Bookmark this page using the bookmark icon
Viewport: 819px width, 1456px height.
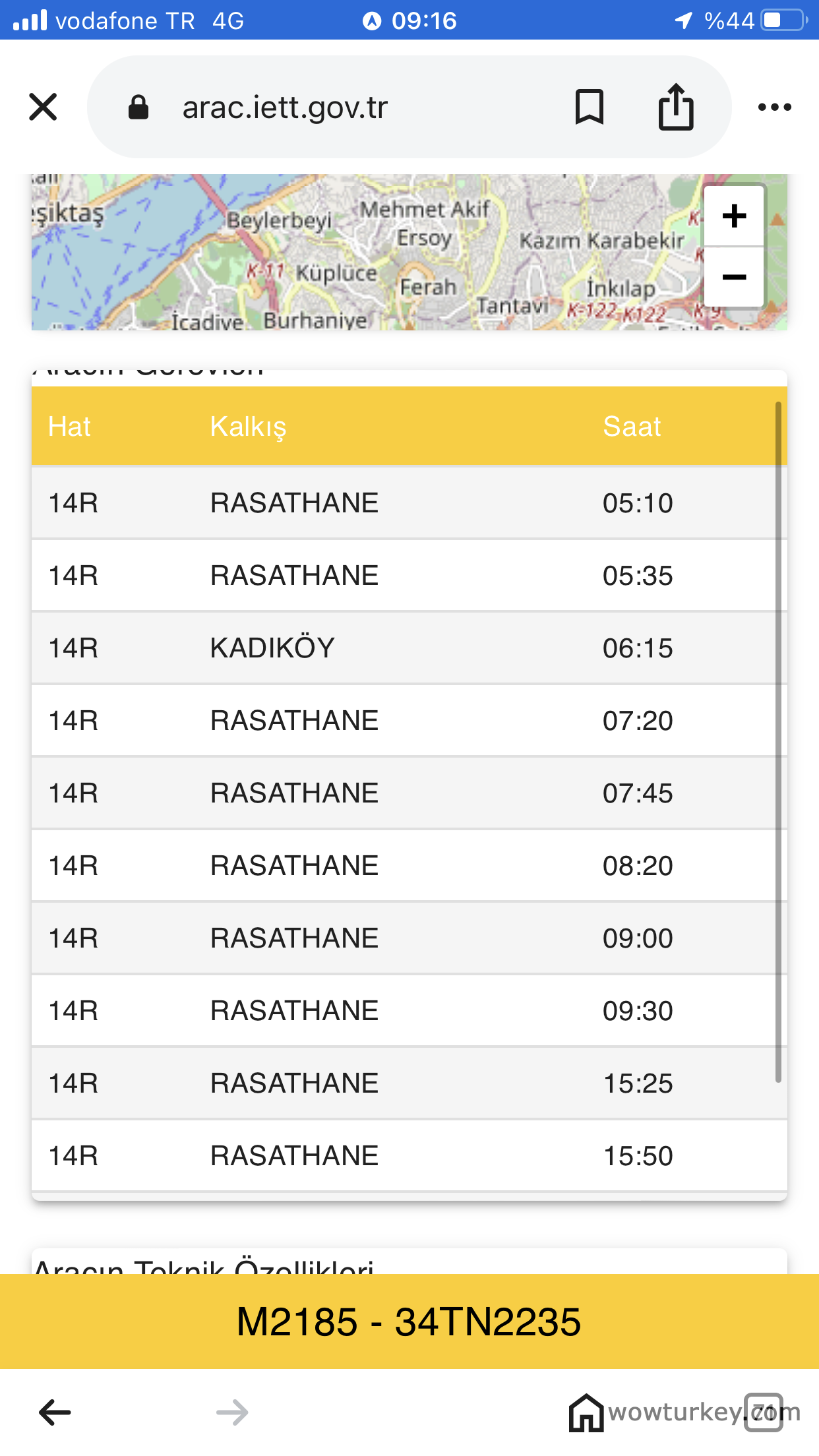[x=589, y=107]
